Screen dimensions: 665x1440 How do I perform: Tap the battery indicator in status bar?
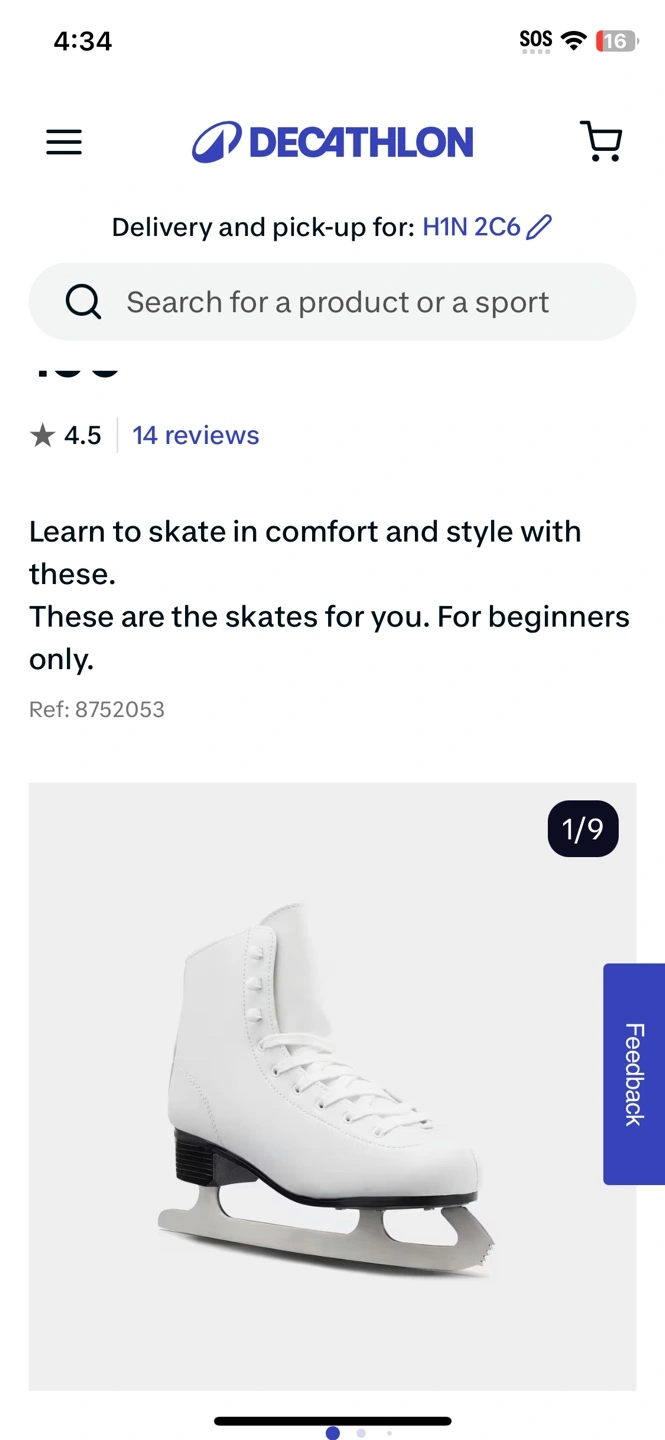coord(615,41)
